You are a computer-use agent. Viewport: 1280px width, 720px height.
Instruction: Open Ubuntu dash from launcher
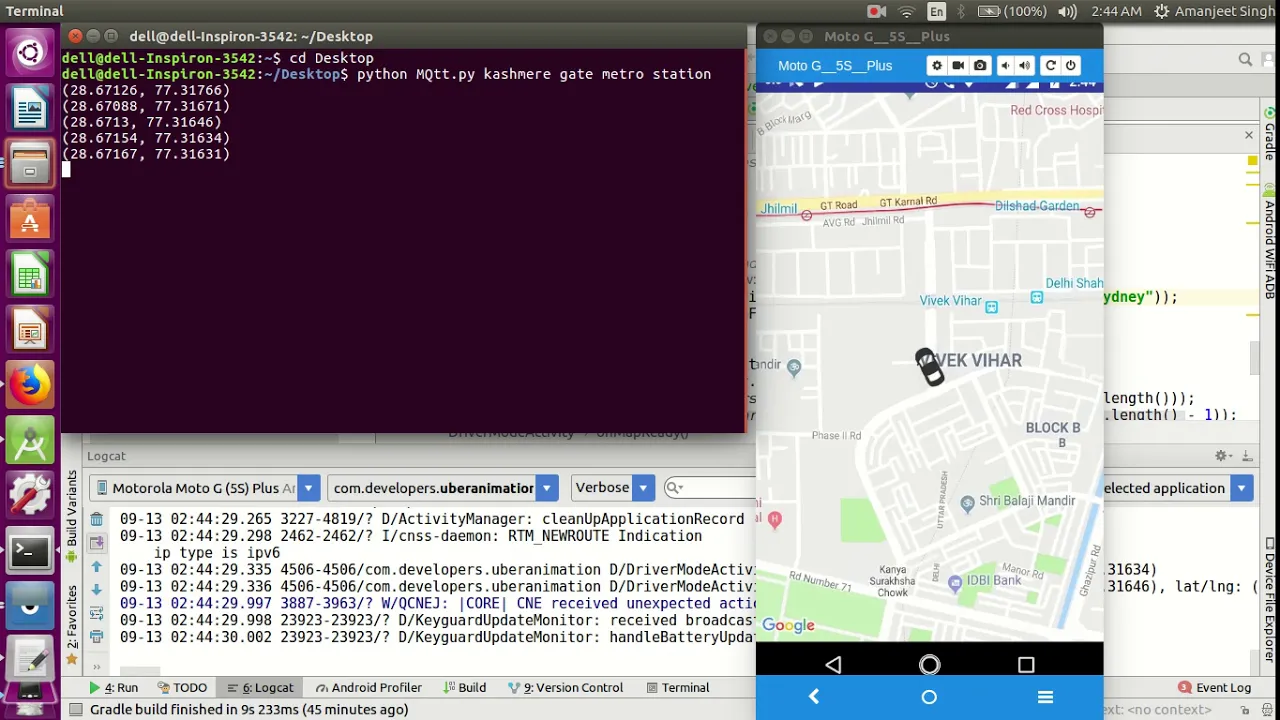(x=30, y=52)
